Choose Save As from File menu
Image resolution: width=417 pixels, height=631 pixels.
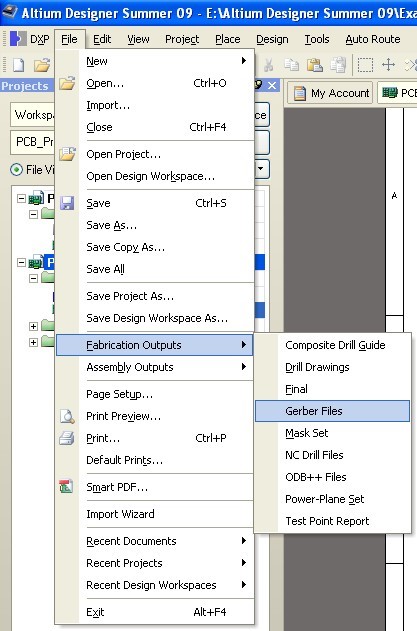155,225
